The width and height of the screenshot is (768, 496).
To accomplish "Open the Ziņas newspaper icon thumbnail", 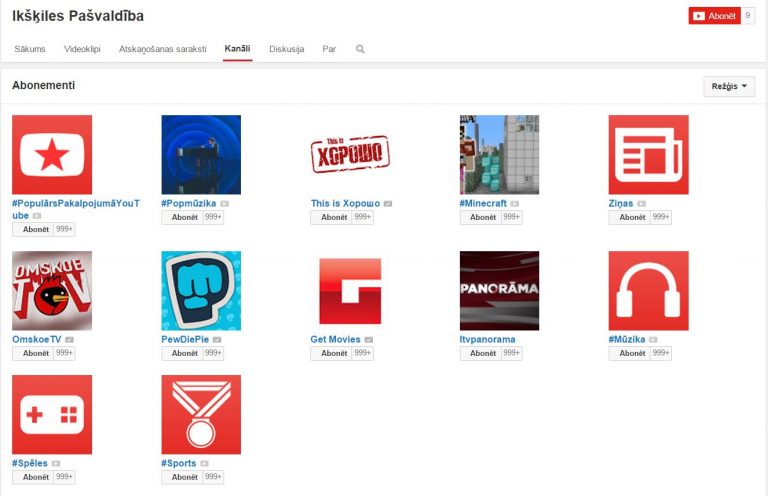I will (x=648, y=155).
